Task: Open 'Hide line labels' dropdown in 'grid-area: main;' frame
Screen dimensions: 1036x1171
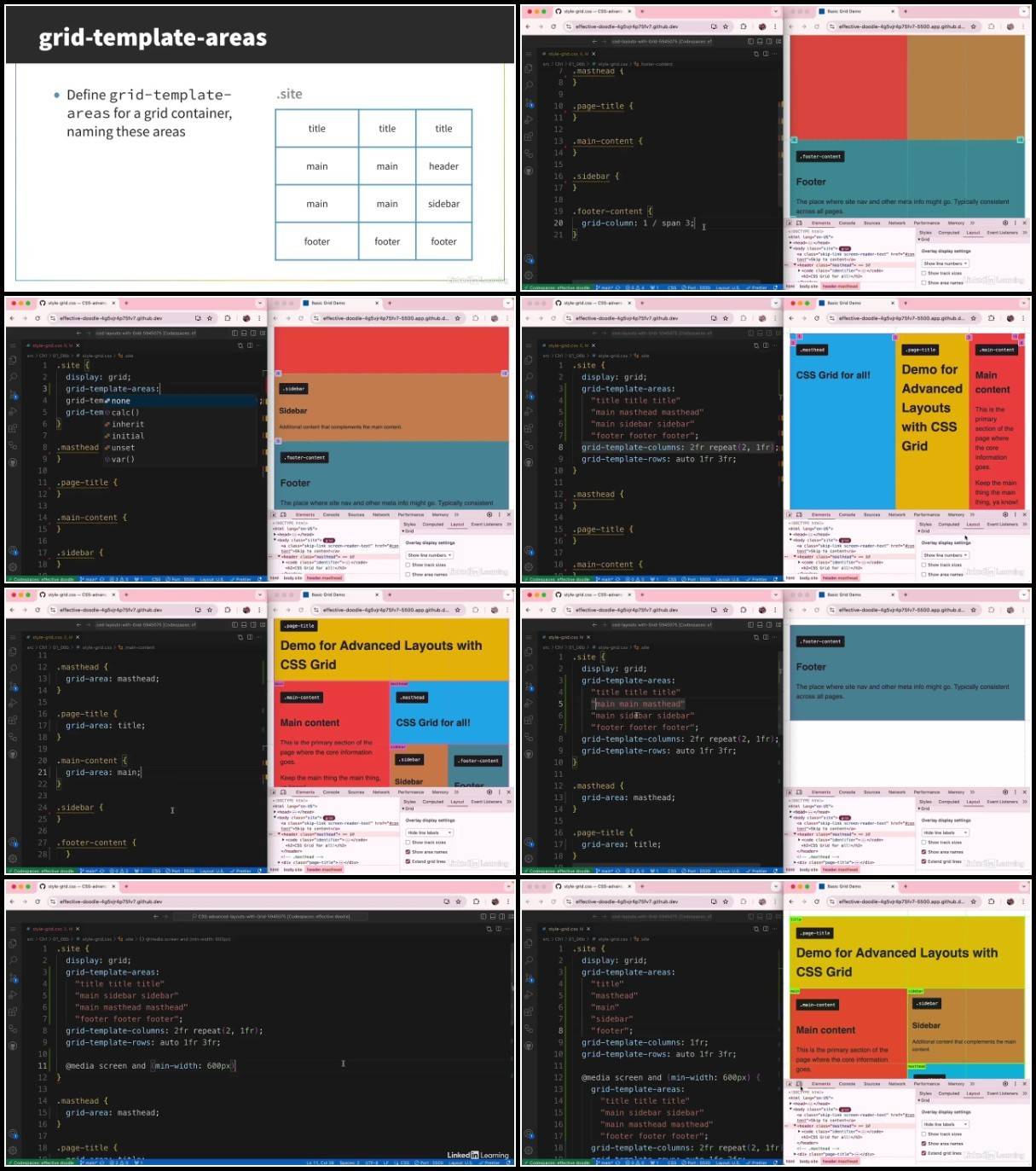Action: pyautogui.click(x=429, y=833)
